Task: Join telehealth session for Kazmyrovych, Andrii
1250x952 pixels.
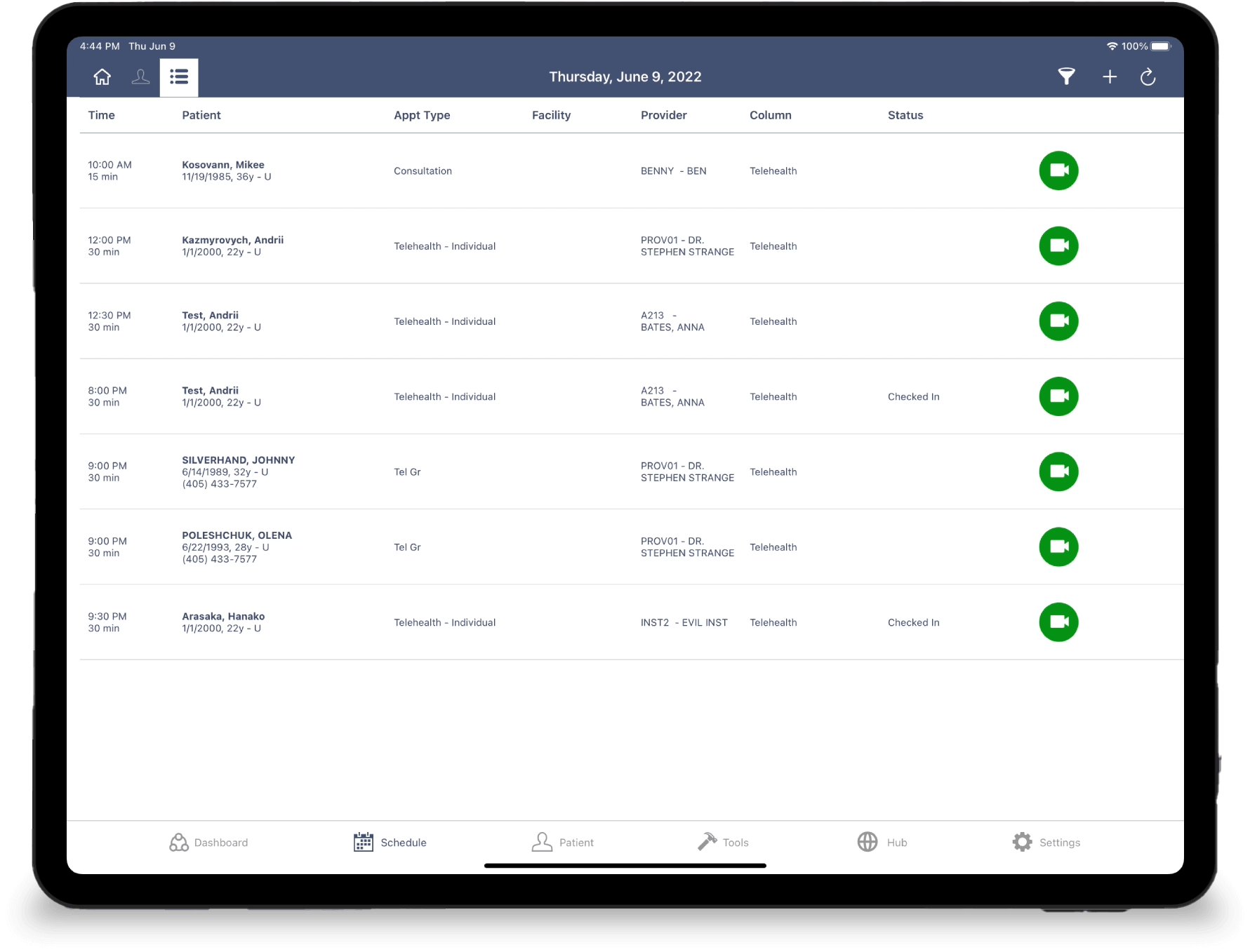Action: [1058, 246]
